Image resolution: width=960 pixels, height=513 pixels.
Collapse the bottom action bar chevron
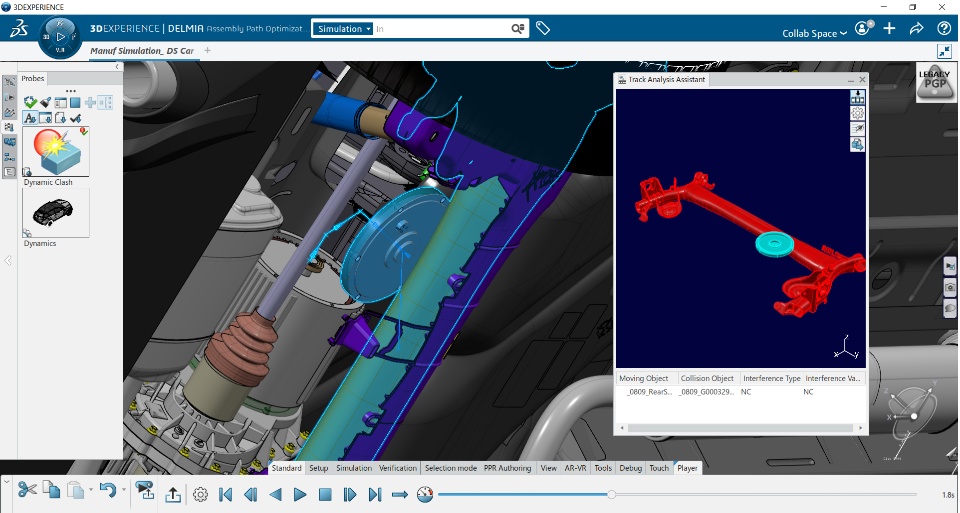(x=6, y=482)
